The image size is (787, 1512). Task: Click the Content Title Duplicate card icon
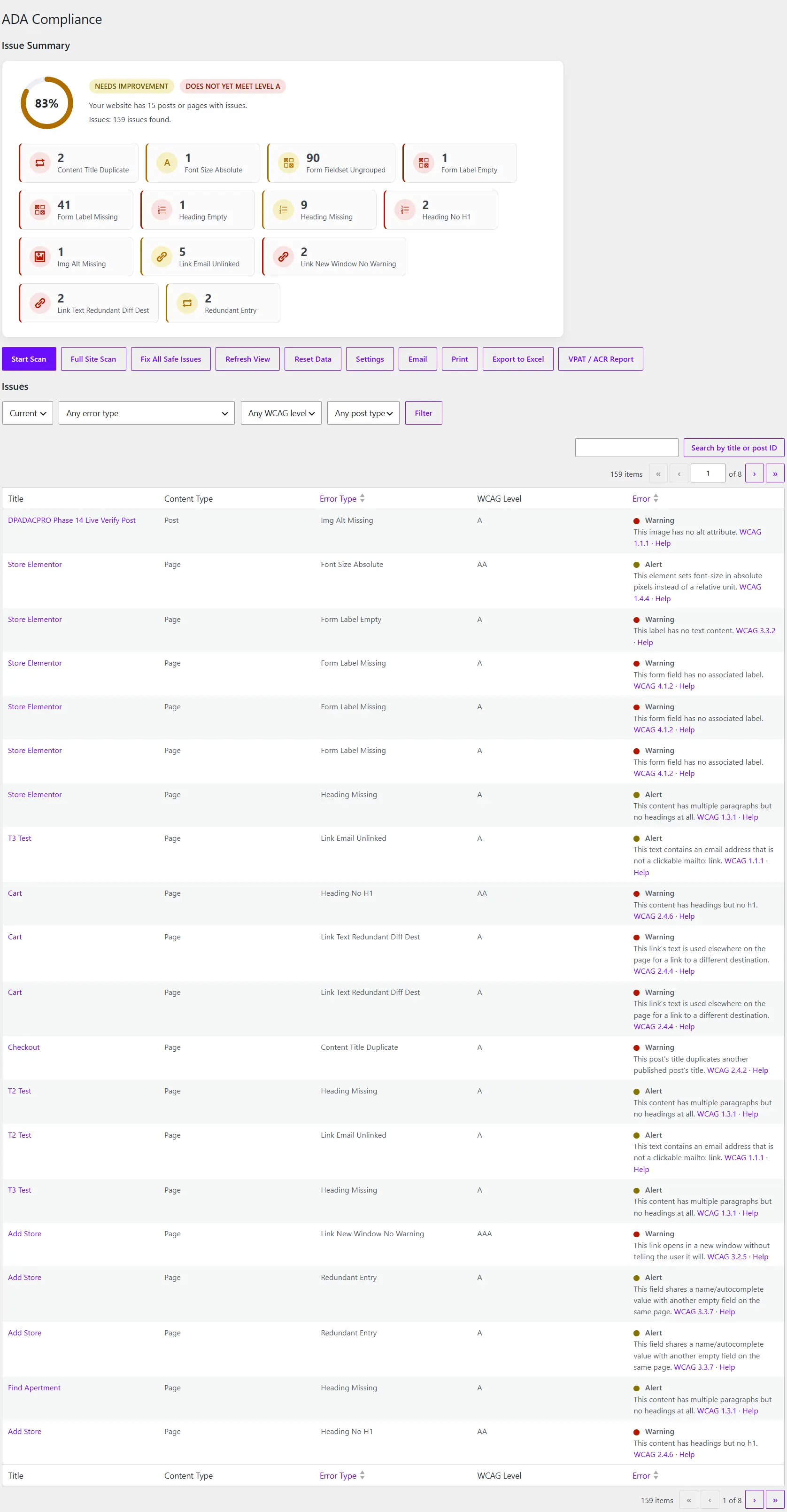coord(40,163)
